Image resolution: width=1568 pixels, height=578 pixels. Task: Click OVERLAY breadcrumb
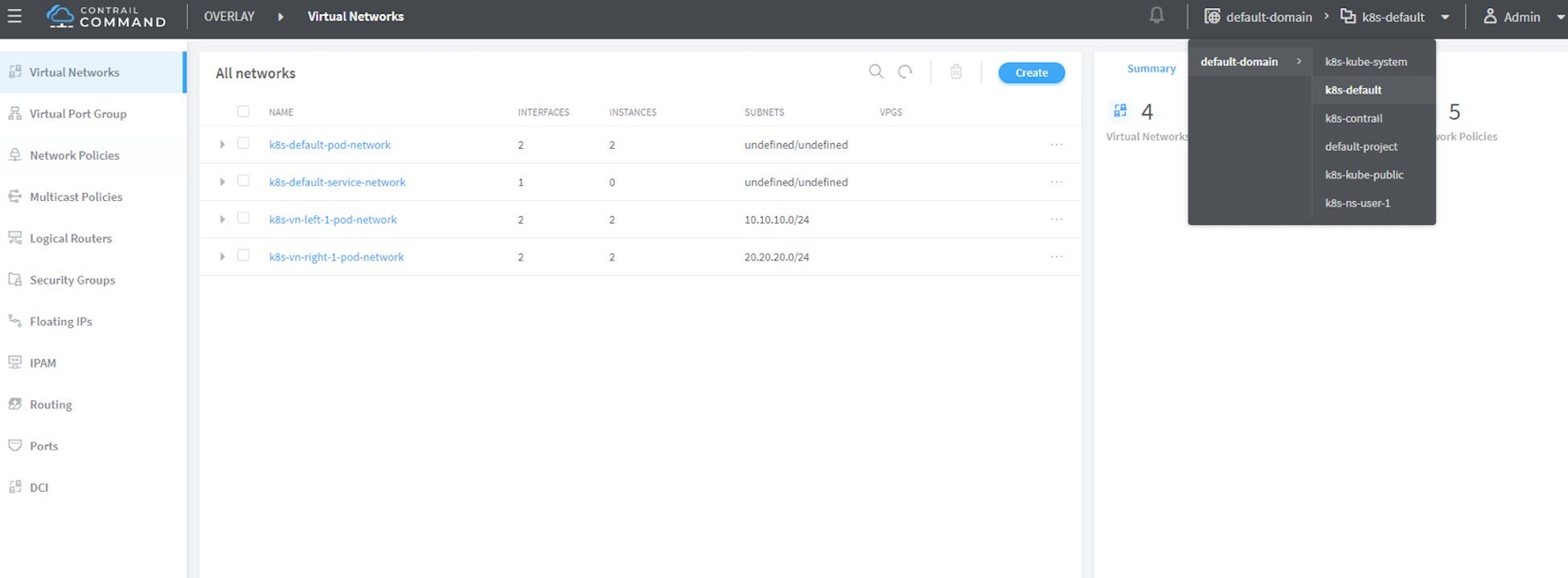tap(229, 16)
